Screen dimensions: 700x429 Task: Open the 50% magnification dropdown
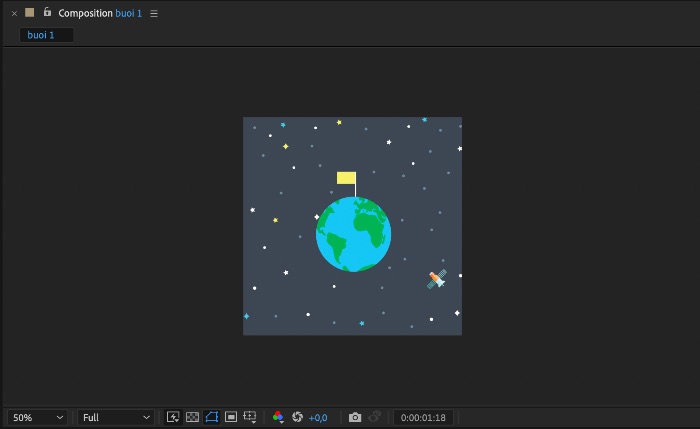point(38,418)
